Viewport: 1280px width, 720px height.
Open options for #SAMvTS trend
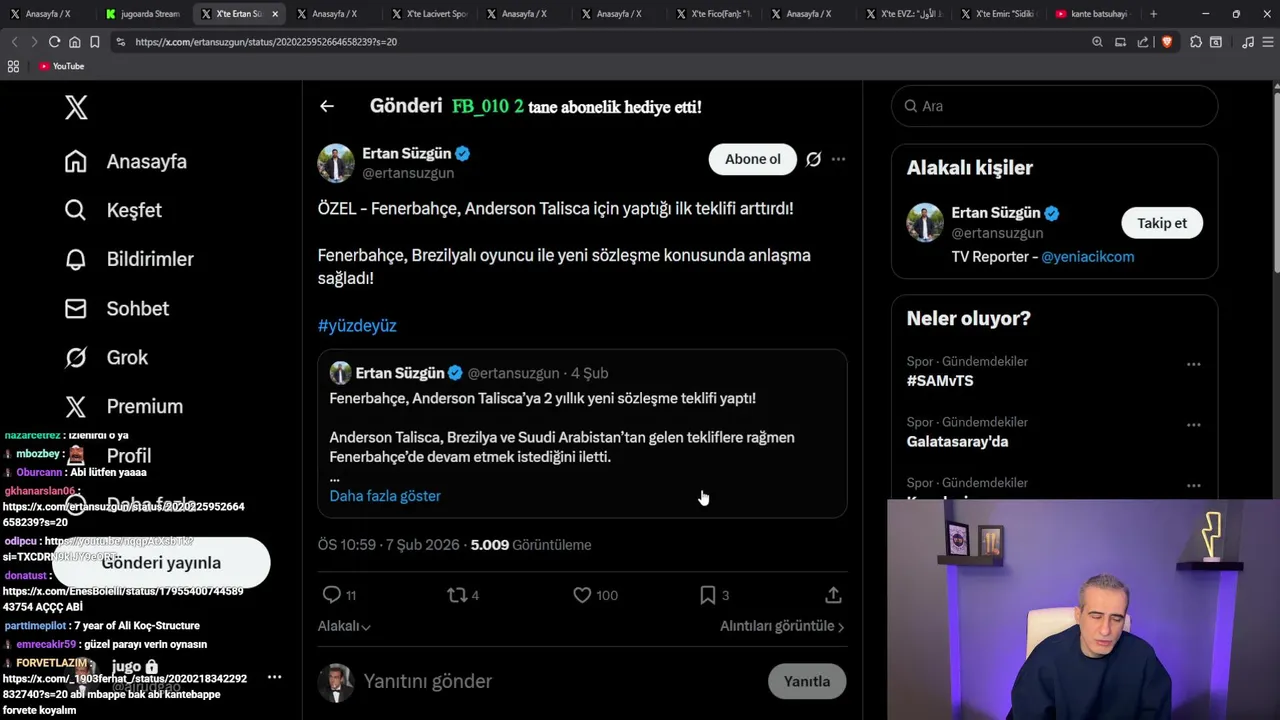[1193, 365]
